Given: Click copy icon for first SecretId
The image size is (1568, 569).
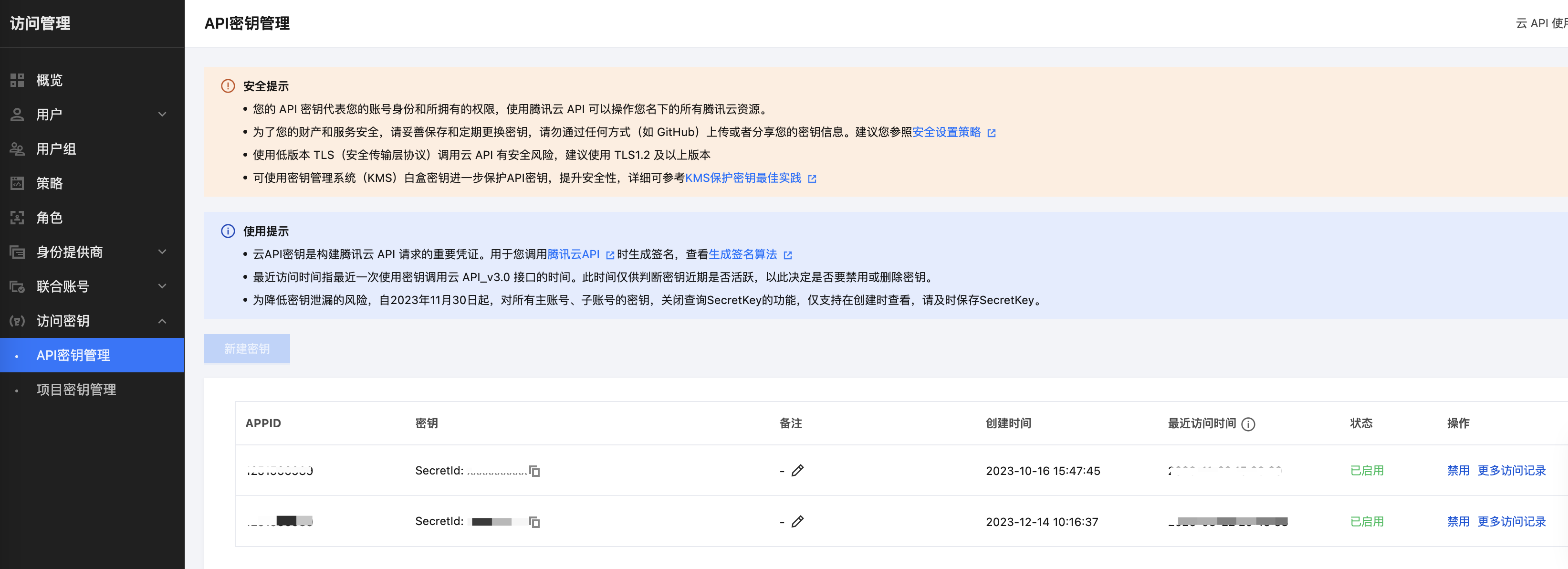Looking at the screenshot, I should (x=534, y=471).
